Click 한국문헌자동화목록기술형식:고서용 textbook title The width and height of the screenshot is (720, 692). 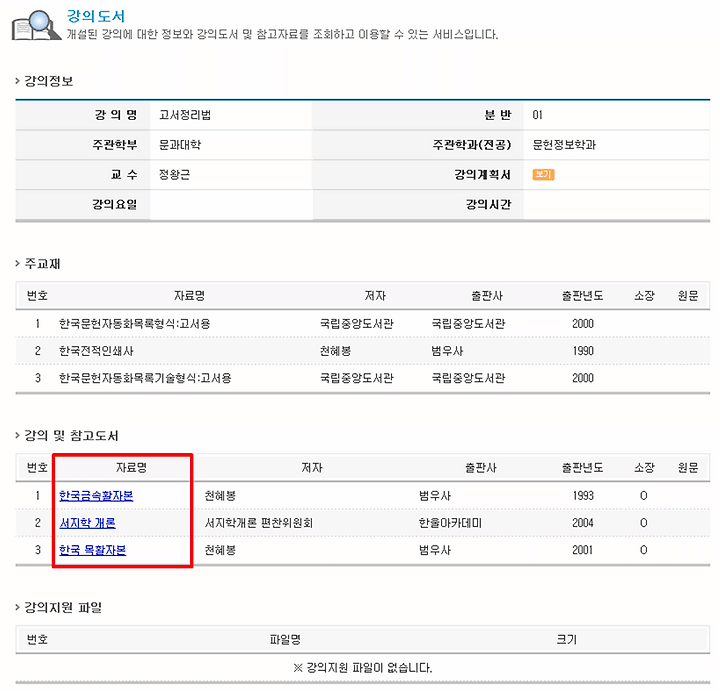[145, 378]
